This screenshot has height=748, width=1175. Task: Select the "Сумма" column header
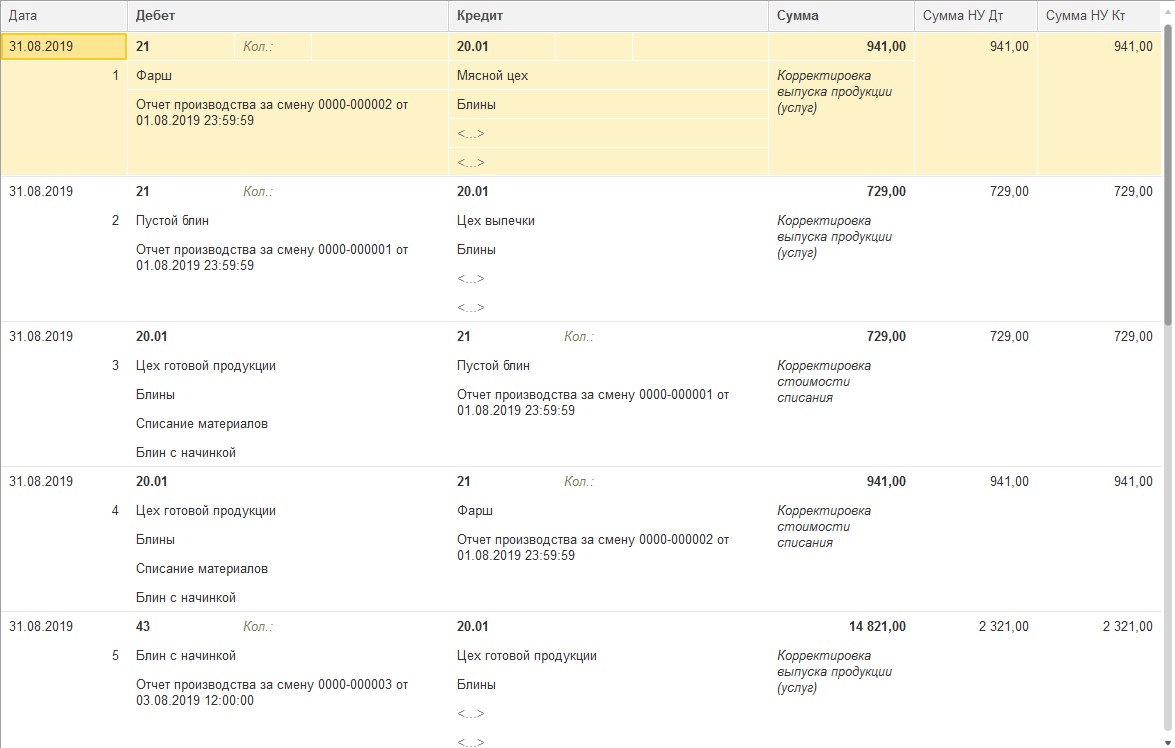pyautogui.click(x=797, y=15)
